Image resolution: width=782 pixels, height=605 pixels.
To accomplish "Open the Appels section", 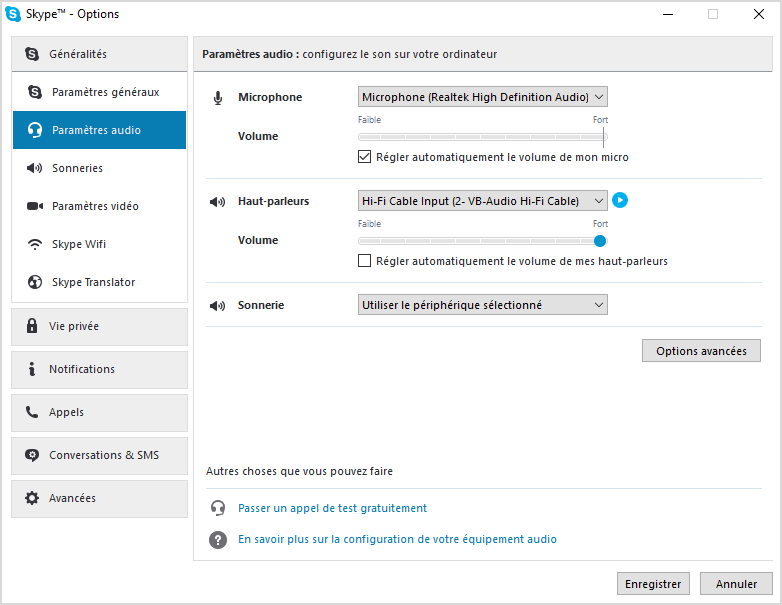I will click(100, 412).
